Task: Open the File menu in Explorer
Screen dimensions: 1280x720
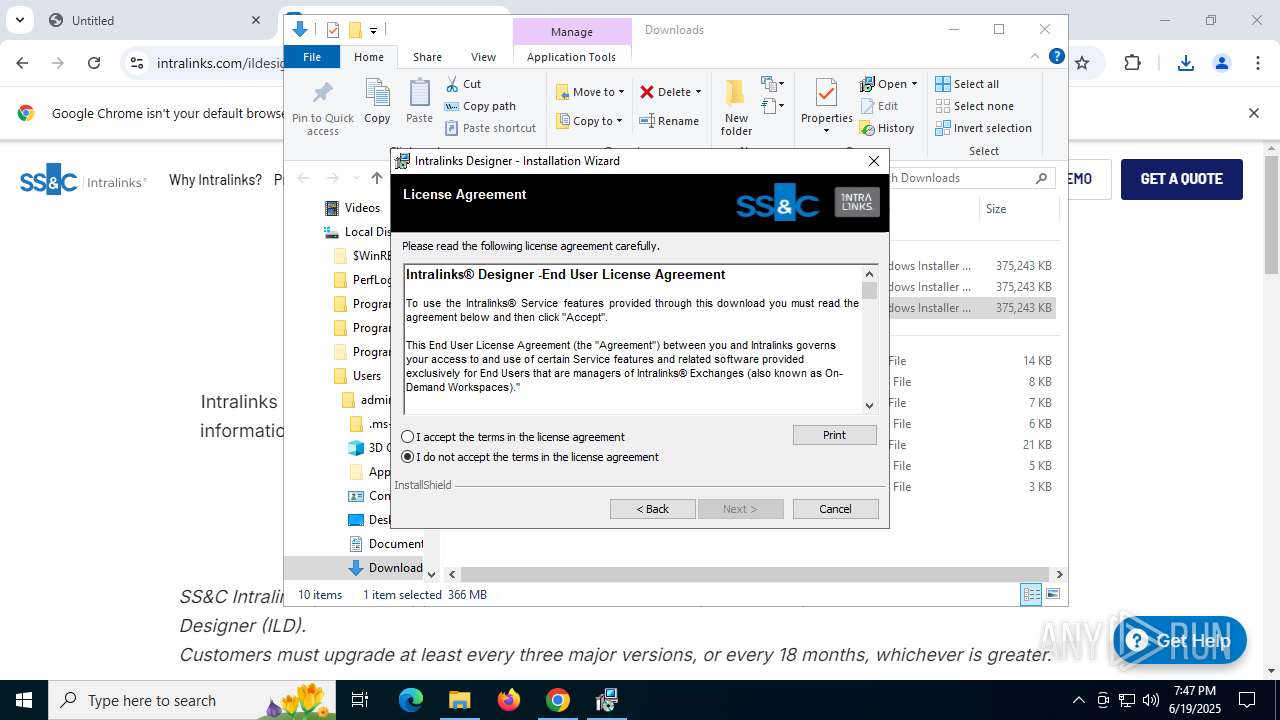Action: (x=312, y=57)
